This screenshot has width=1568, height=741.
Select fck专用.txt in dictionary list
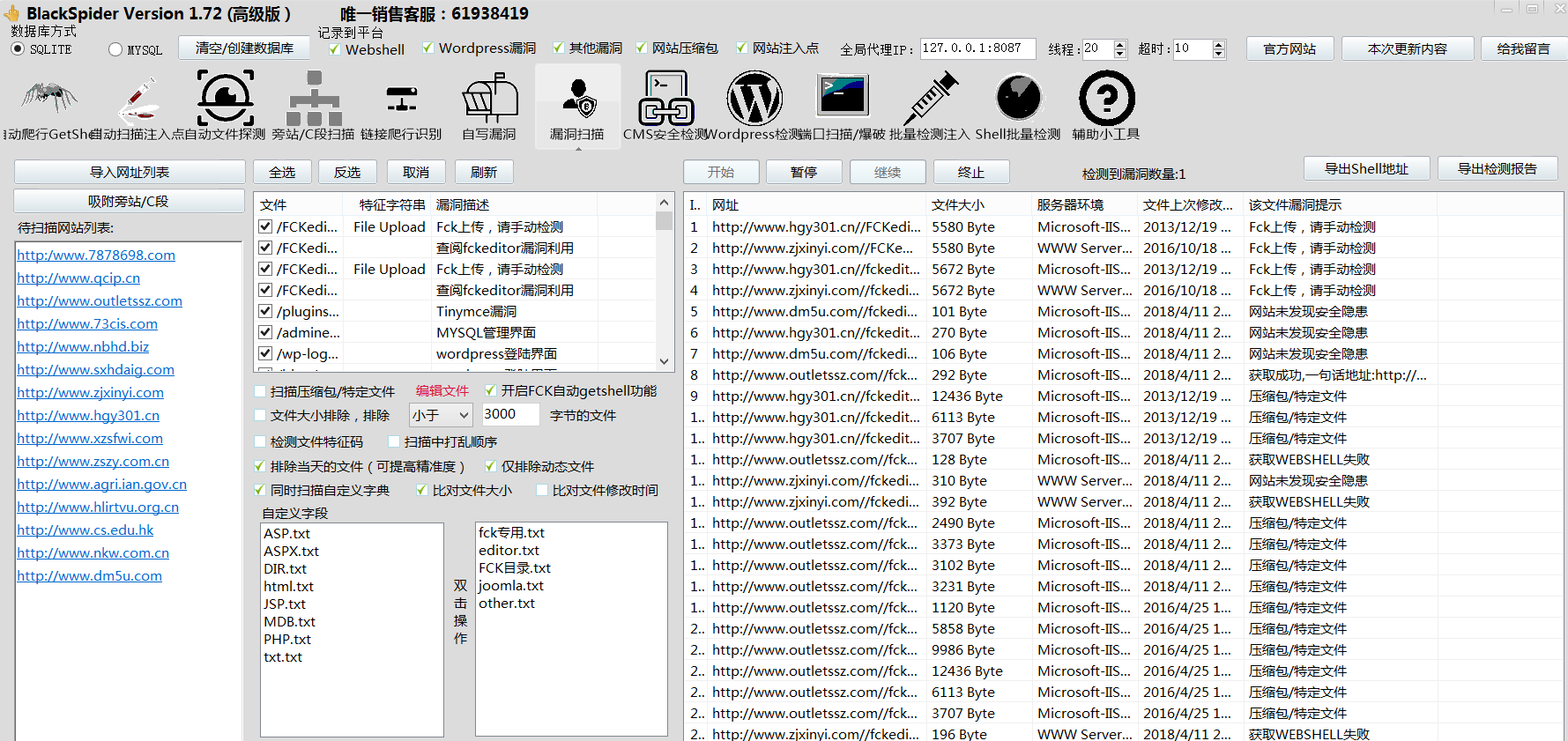pos(511,532)
